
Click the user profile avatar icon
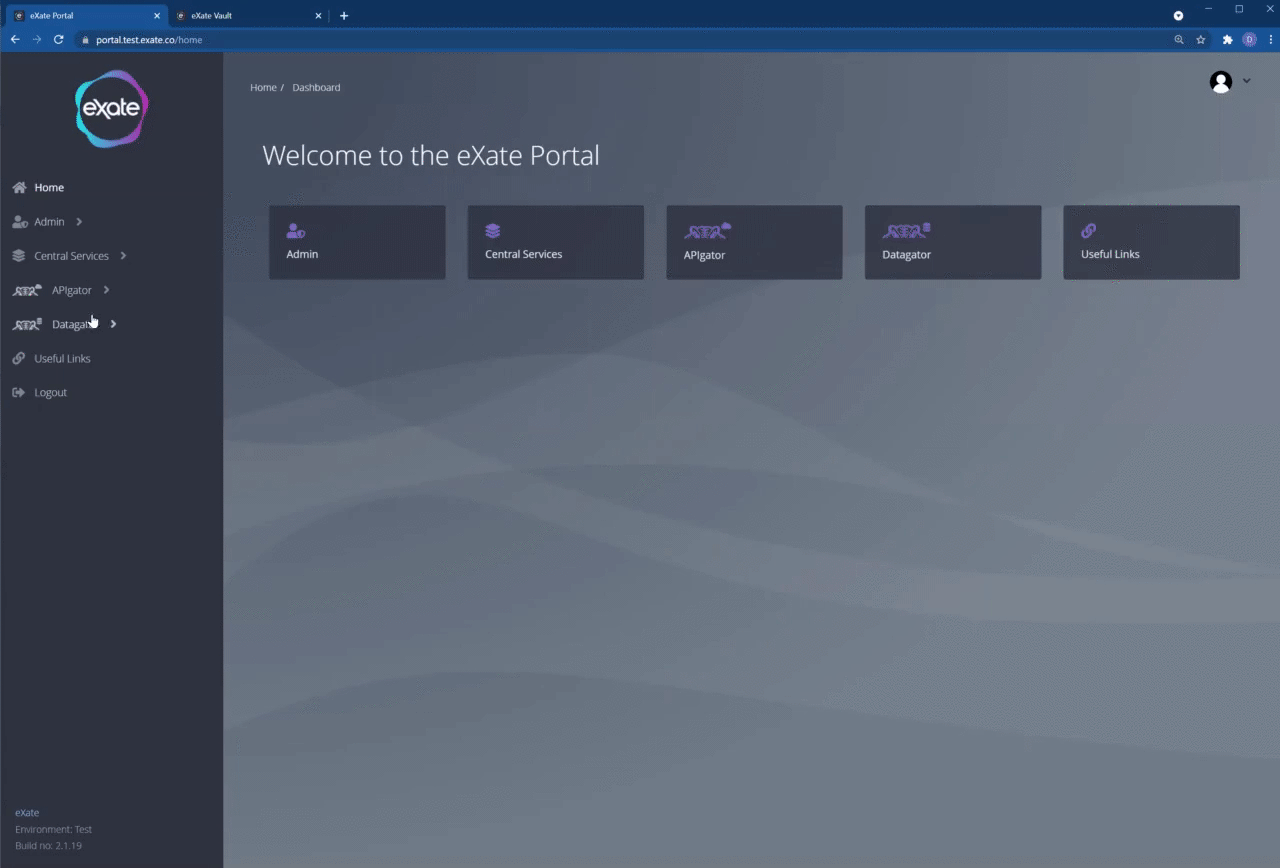pyautogui.click(x=1220, y=82)
